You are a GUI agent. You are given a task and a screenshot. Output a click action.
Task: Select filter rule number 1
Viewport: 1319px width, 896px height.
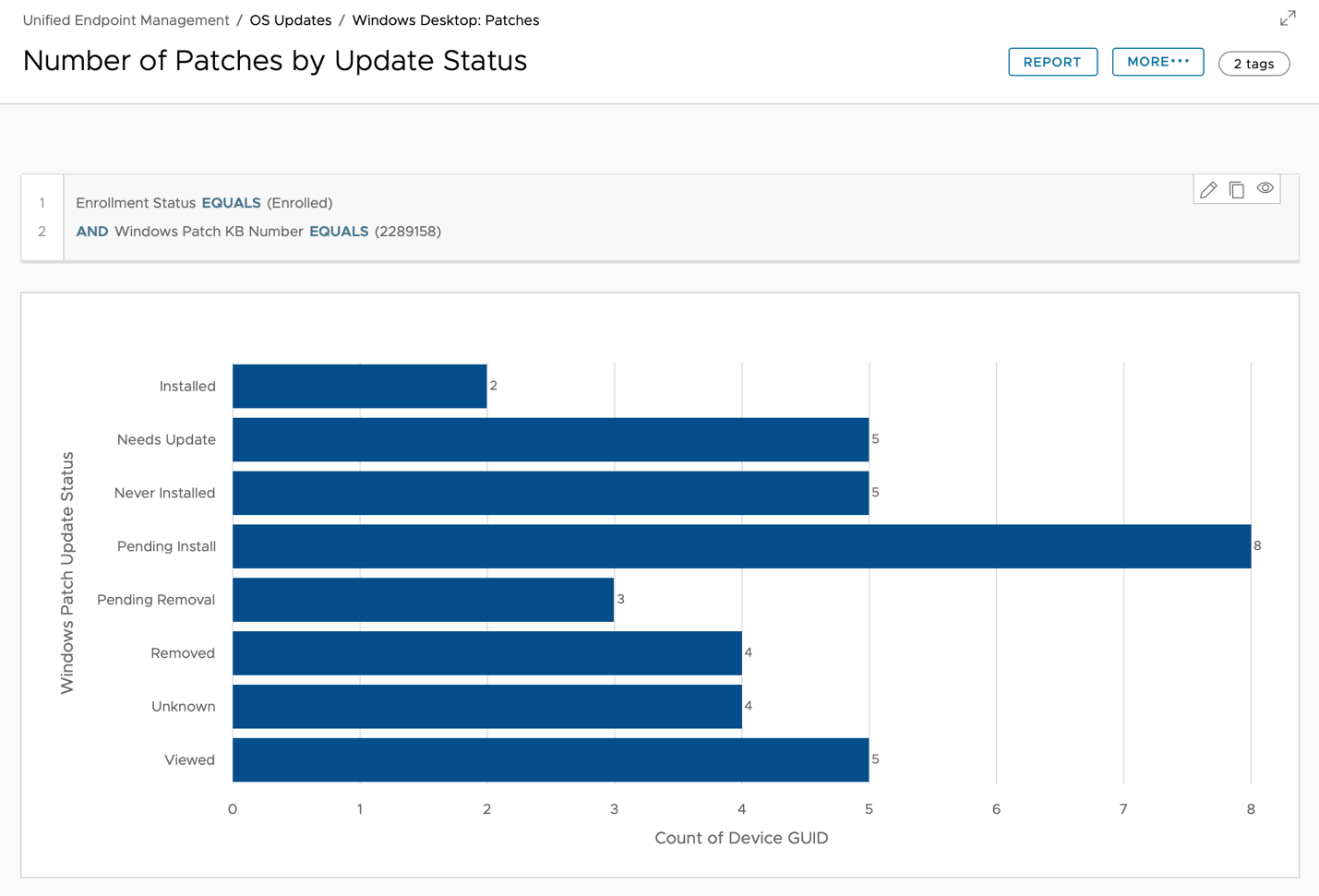pyautogui.click(x=42, y=203)
